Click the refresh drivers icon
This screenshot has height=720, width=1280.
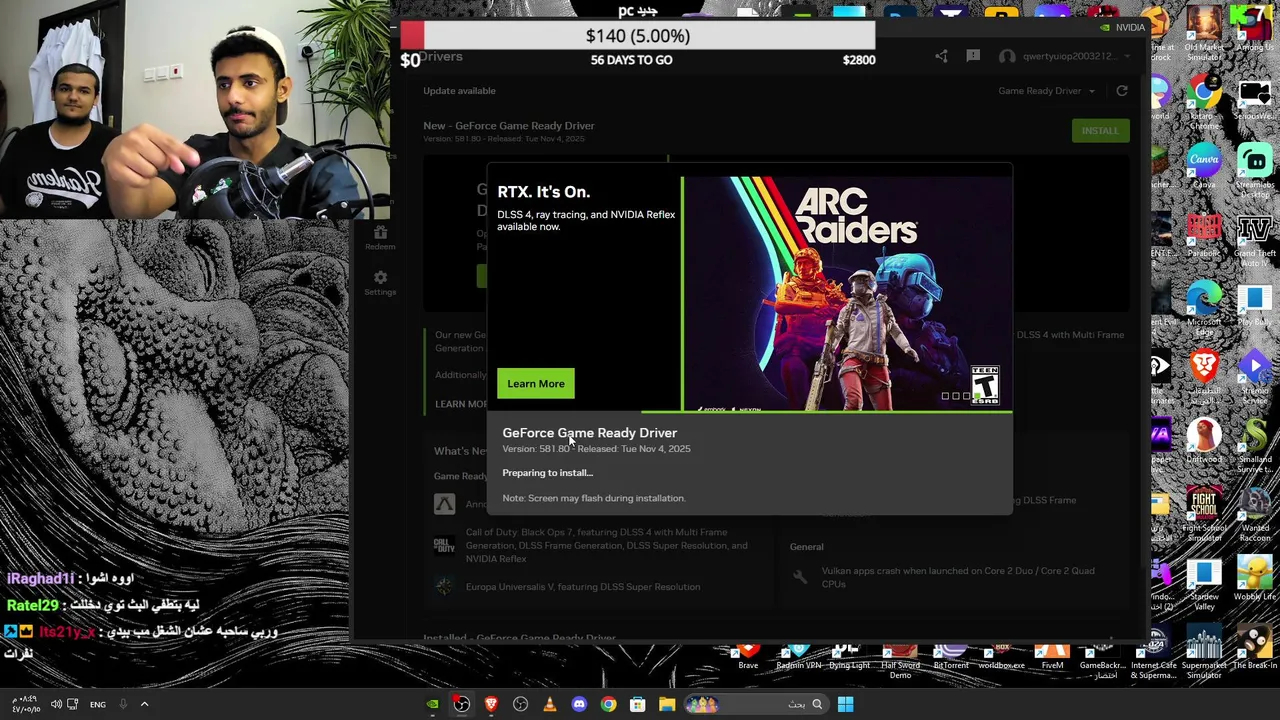1122,91
